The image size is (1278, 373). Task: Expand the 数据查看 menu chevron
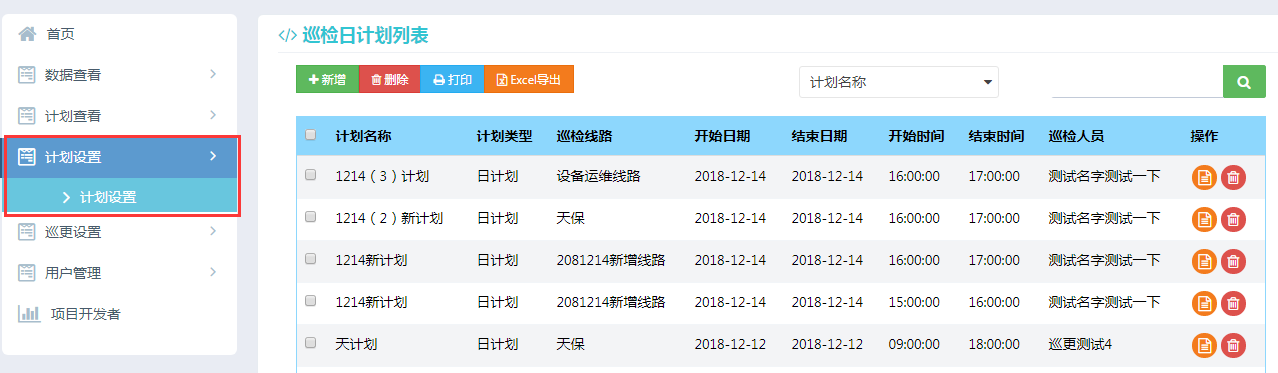point(213,74)
